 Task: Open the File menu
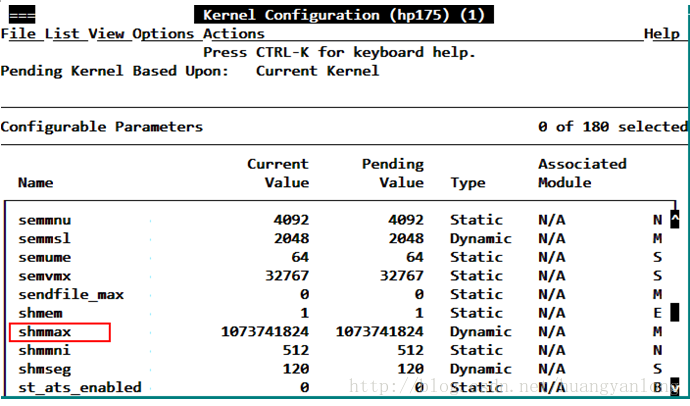[x=18, y=34]
